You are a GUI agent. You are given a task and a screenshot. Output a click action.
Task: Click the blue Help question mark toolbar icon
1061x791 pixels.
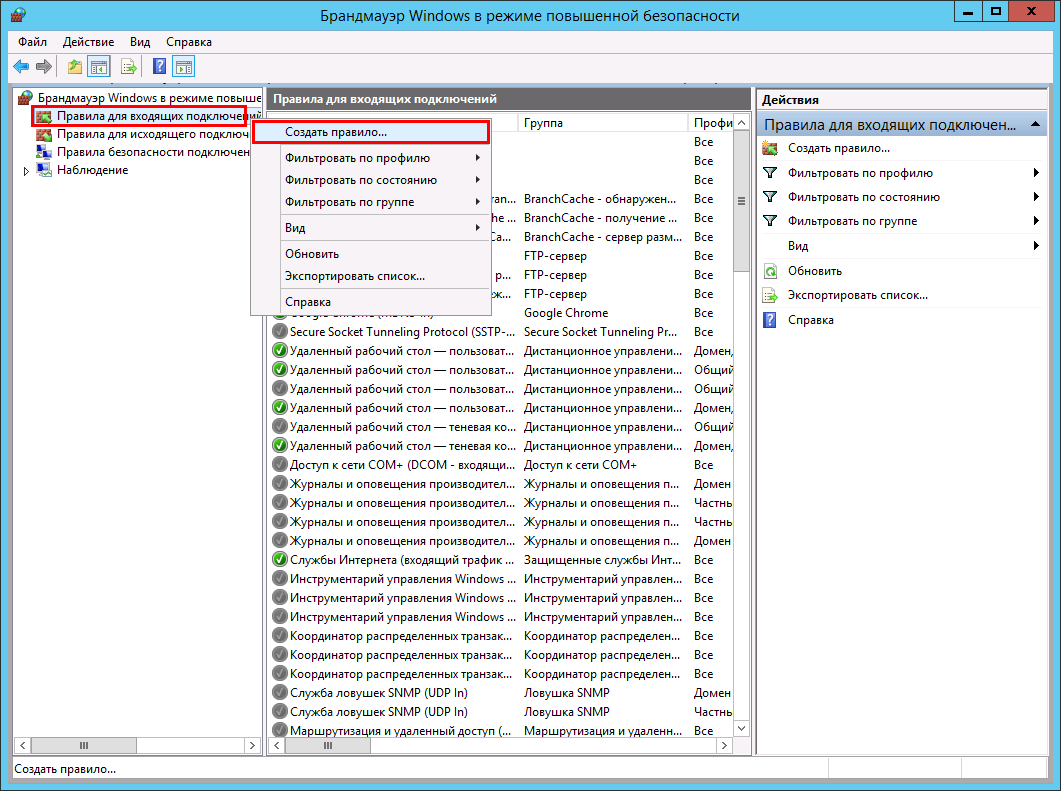point(159,67)
